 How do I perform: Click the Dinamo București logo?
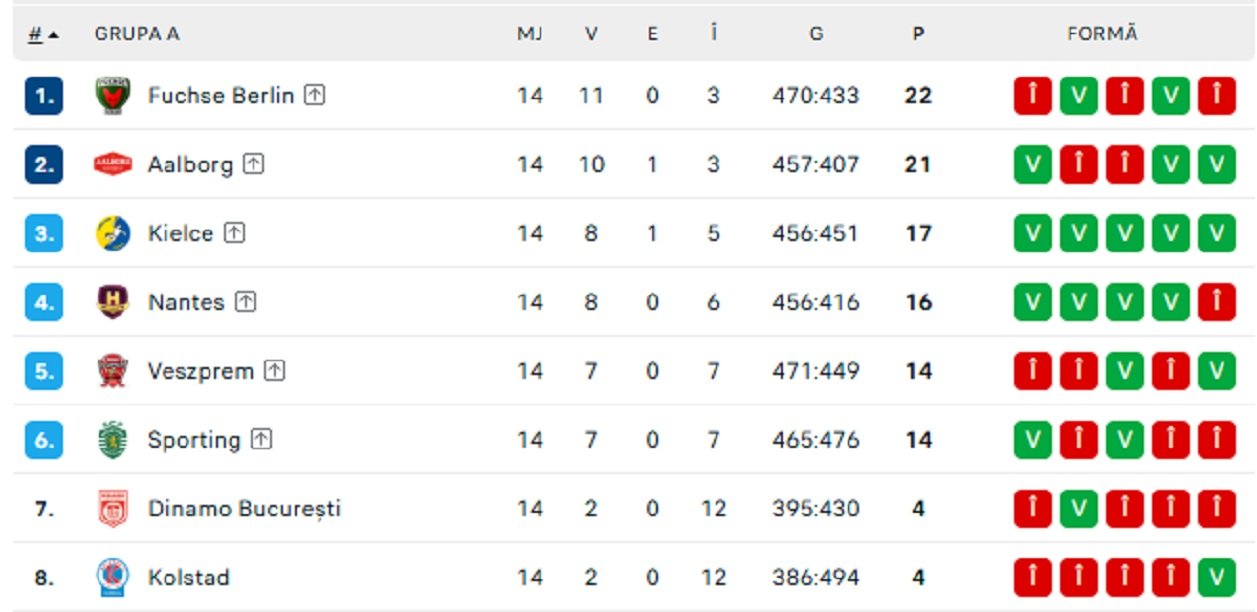tap(112, 509)
